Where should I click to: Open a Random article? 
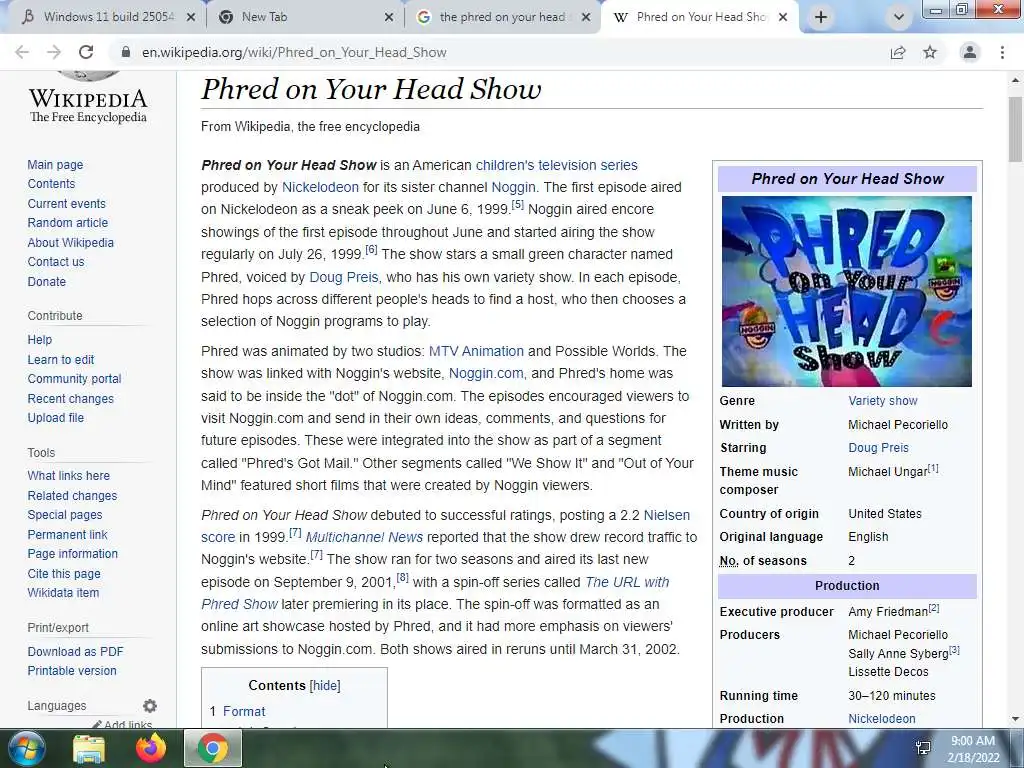click(x=68, y=223)
